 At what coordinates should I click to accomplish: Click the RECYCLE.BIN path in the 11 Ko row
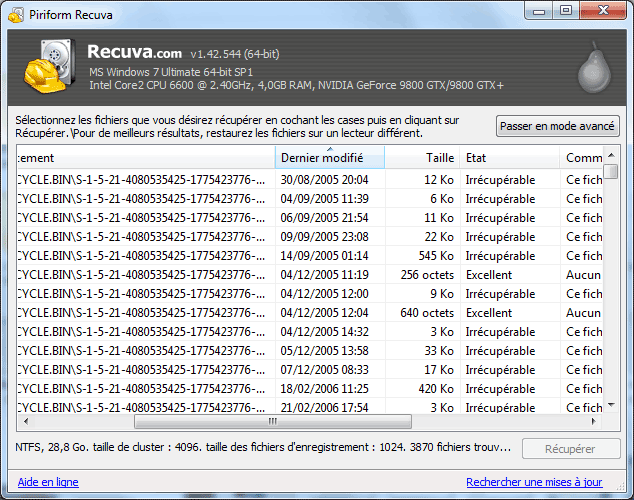tap(142, 218)
